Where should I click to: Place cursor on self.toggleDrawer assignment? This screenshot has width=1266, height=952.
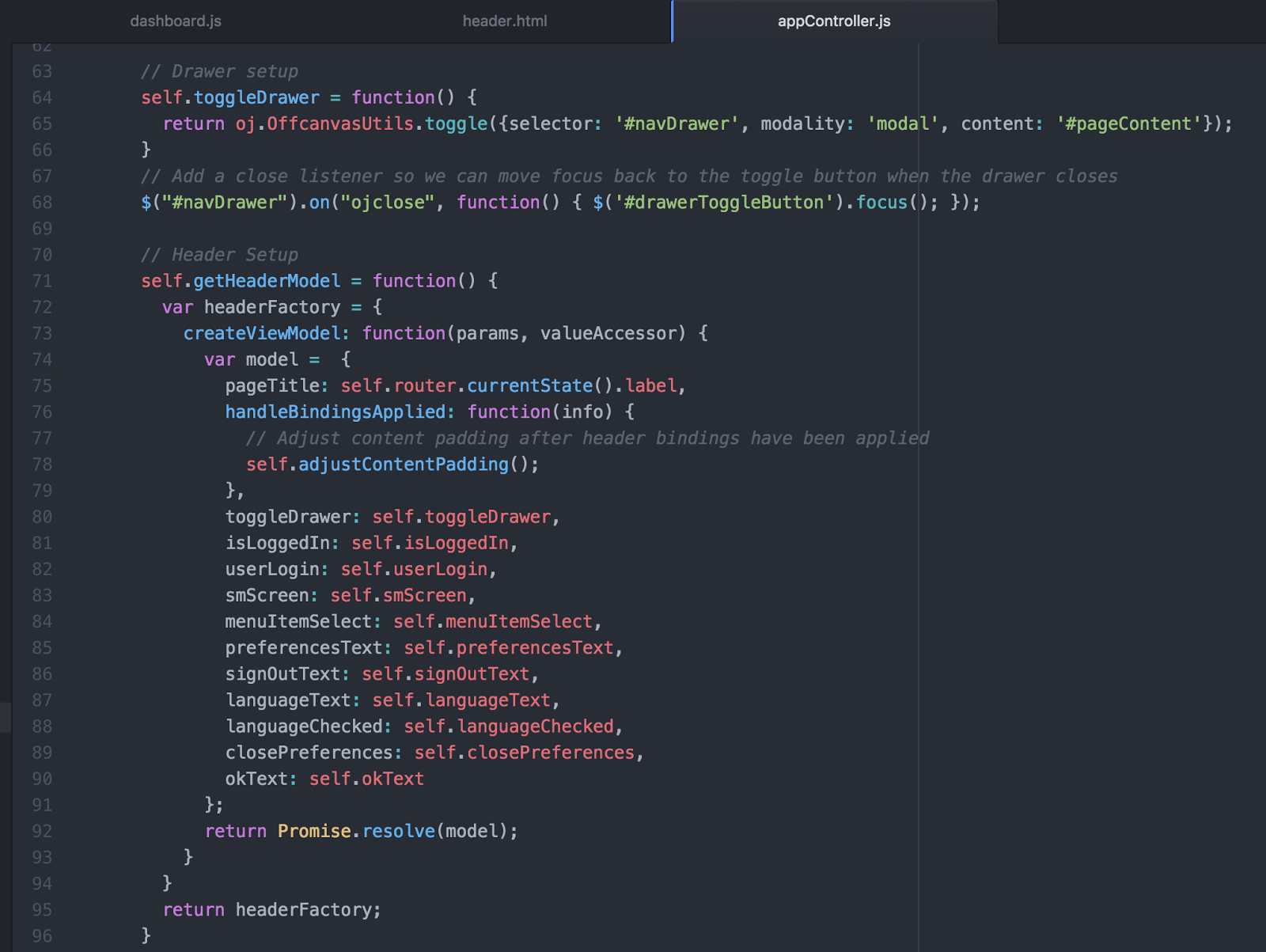coord(228,97)
